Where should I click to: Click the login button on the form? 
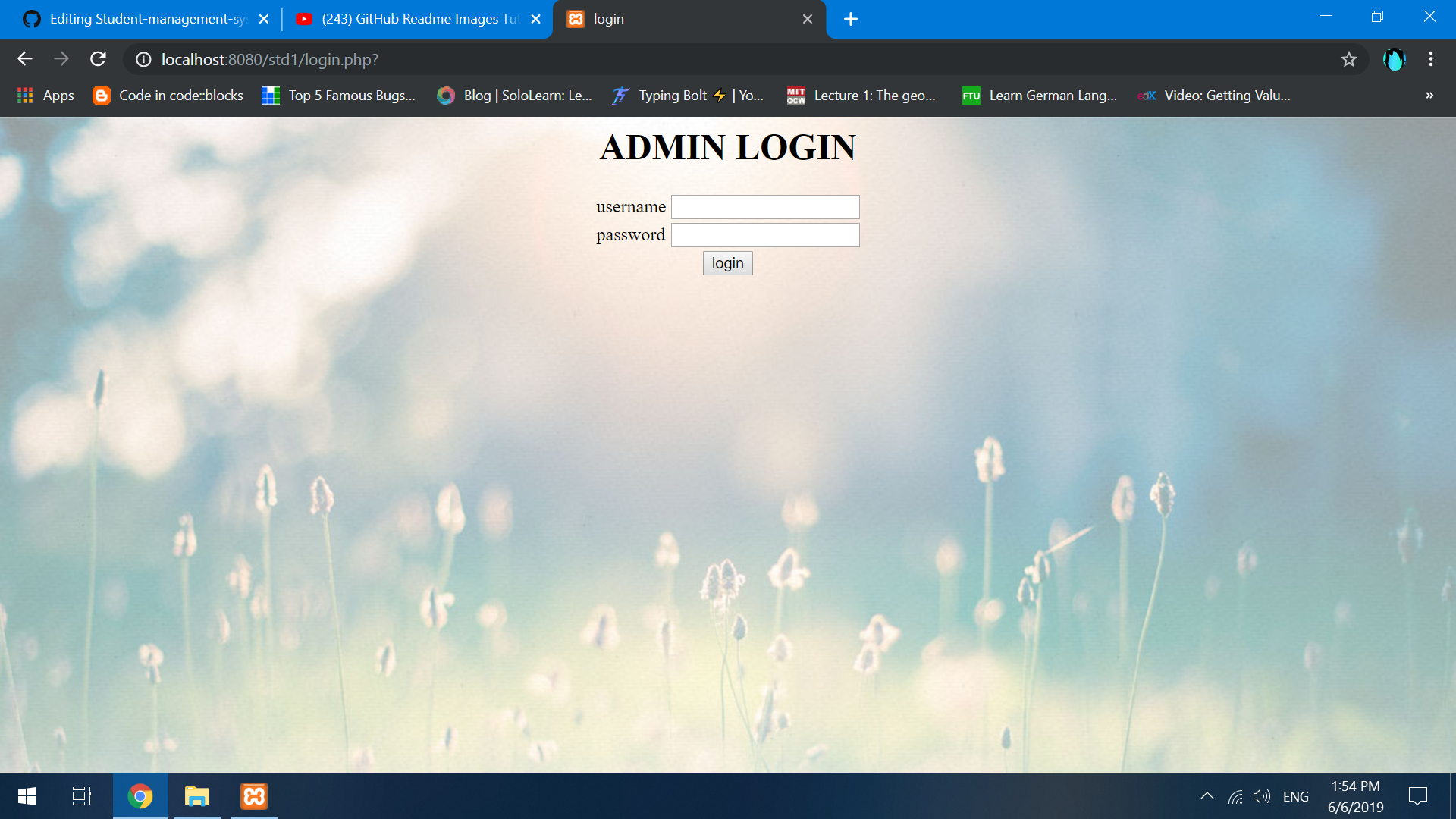pos(727,263)
